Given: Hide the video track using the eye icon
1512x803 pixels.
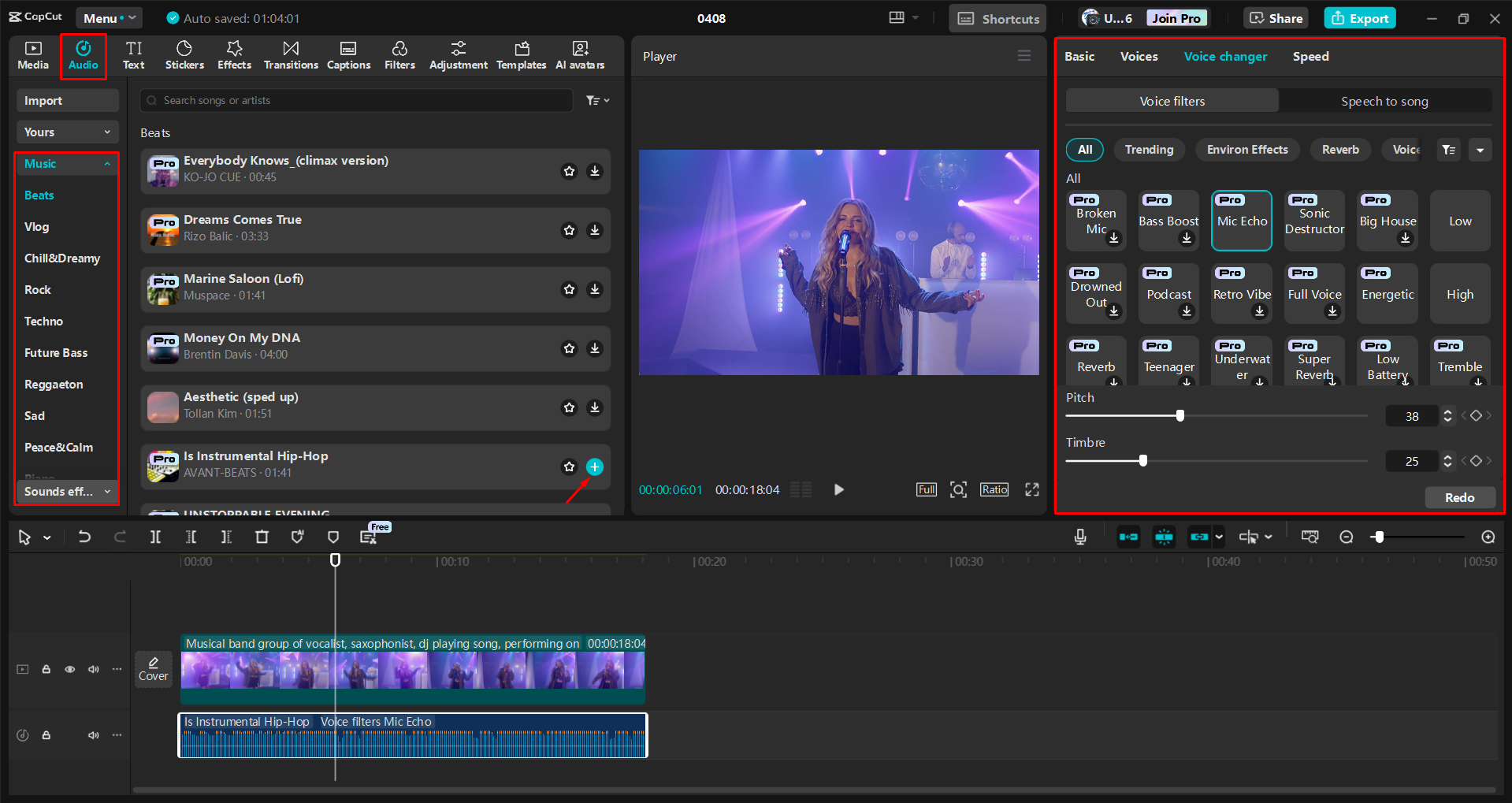Looking at the screenshot, I should tap(69, 668).
